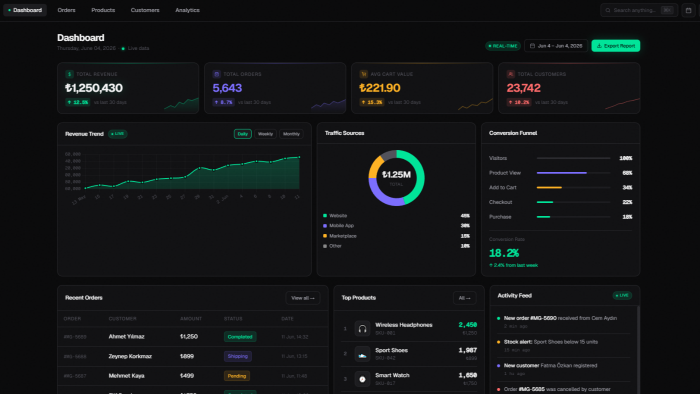Toggle the REAL-TIME badge

pos(503,46)
